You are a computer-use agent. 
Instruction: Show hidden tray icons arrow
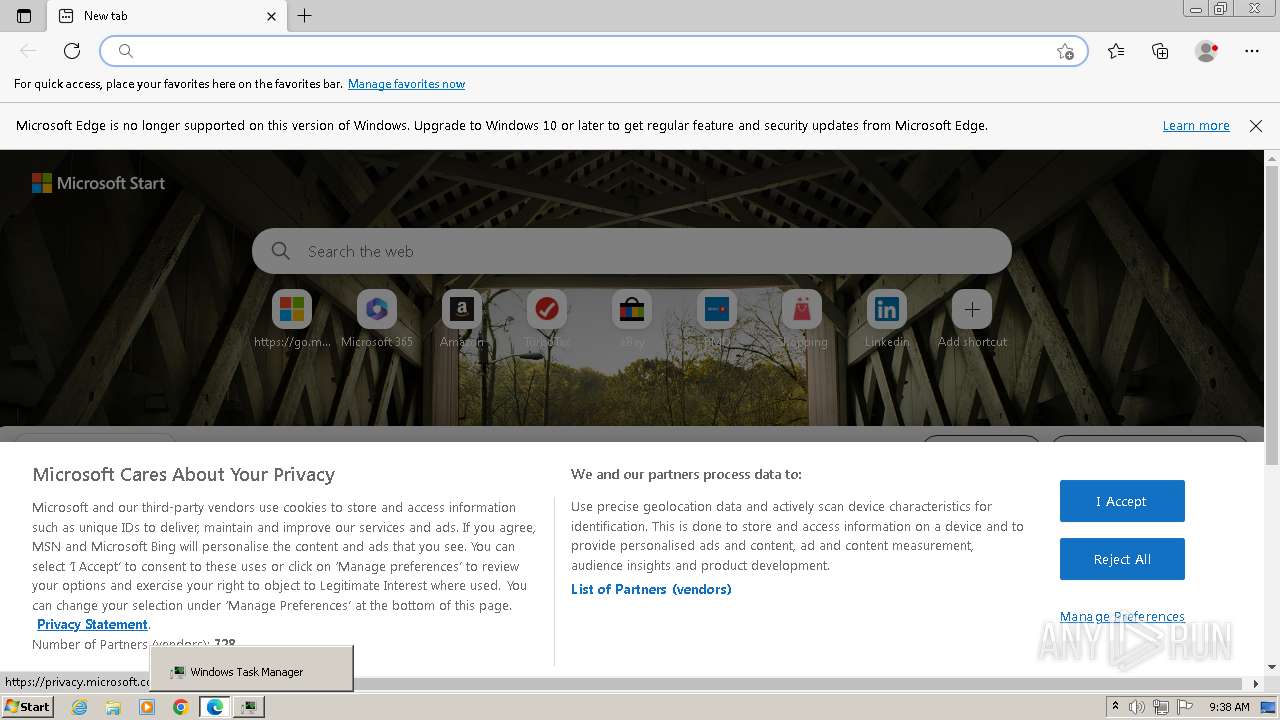coord(1115,707)
